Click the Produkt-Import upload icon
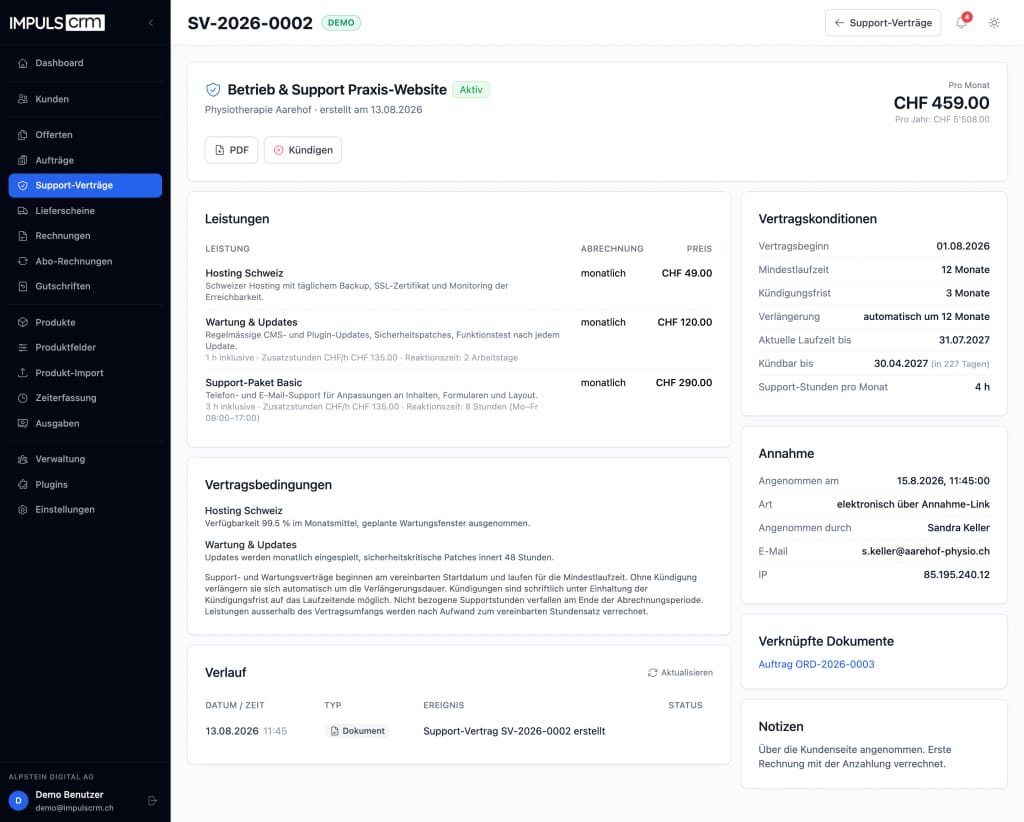This screenshot has height=822, width=1024. (x=23, y=373)
